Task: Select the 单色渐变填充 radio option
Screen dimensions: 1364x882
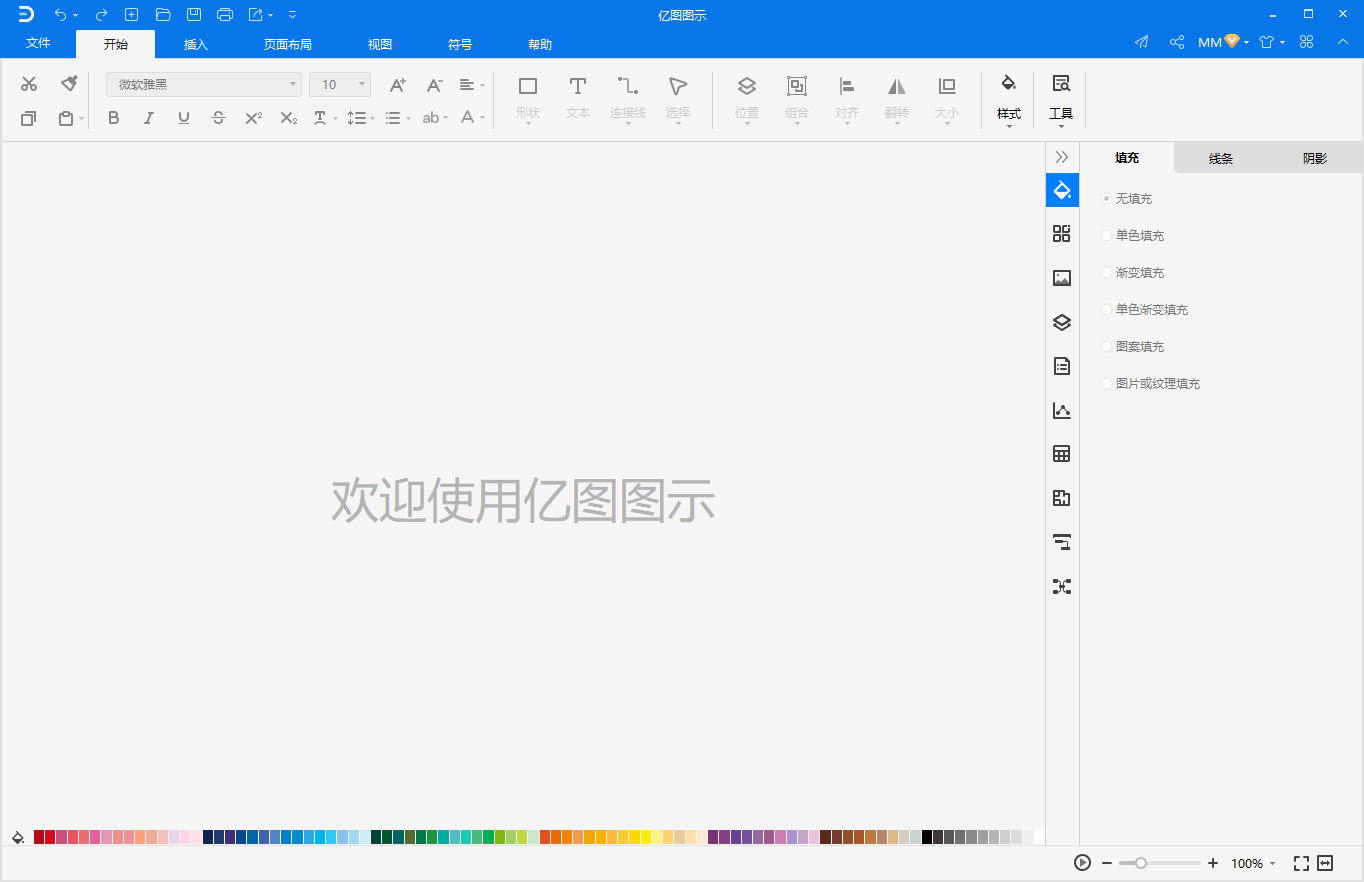Action: 1106,310
